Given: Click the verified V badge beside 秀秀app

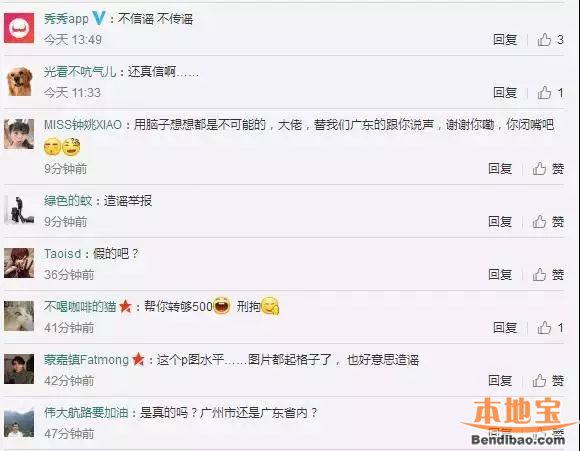Looking at the screenshot, I should click(99, 18).
